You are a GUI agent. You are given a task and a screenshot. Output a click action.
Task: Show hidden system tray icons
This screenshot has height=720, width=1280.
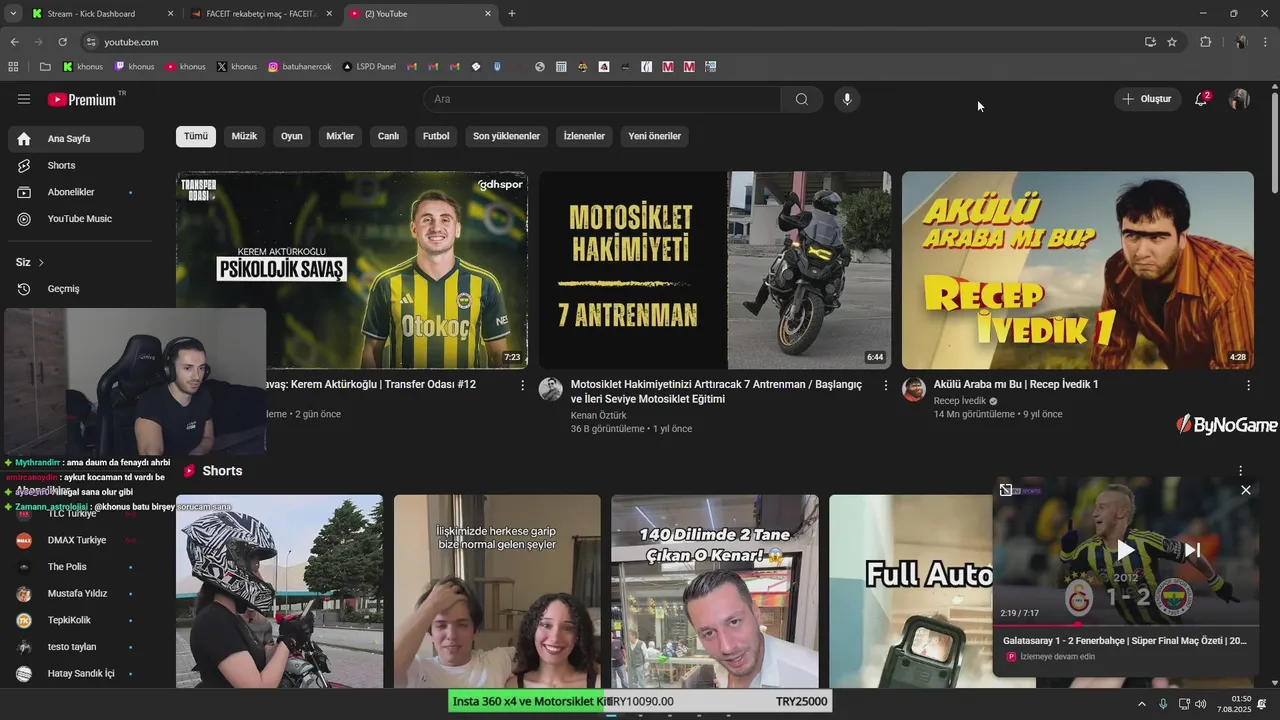pos(1142,703)
